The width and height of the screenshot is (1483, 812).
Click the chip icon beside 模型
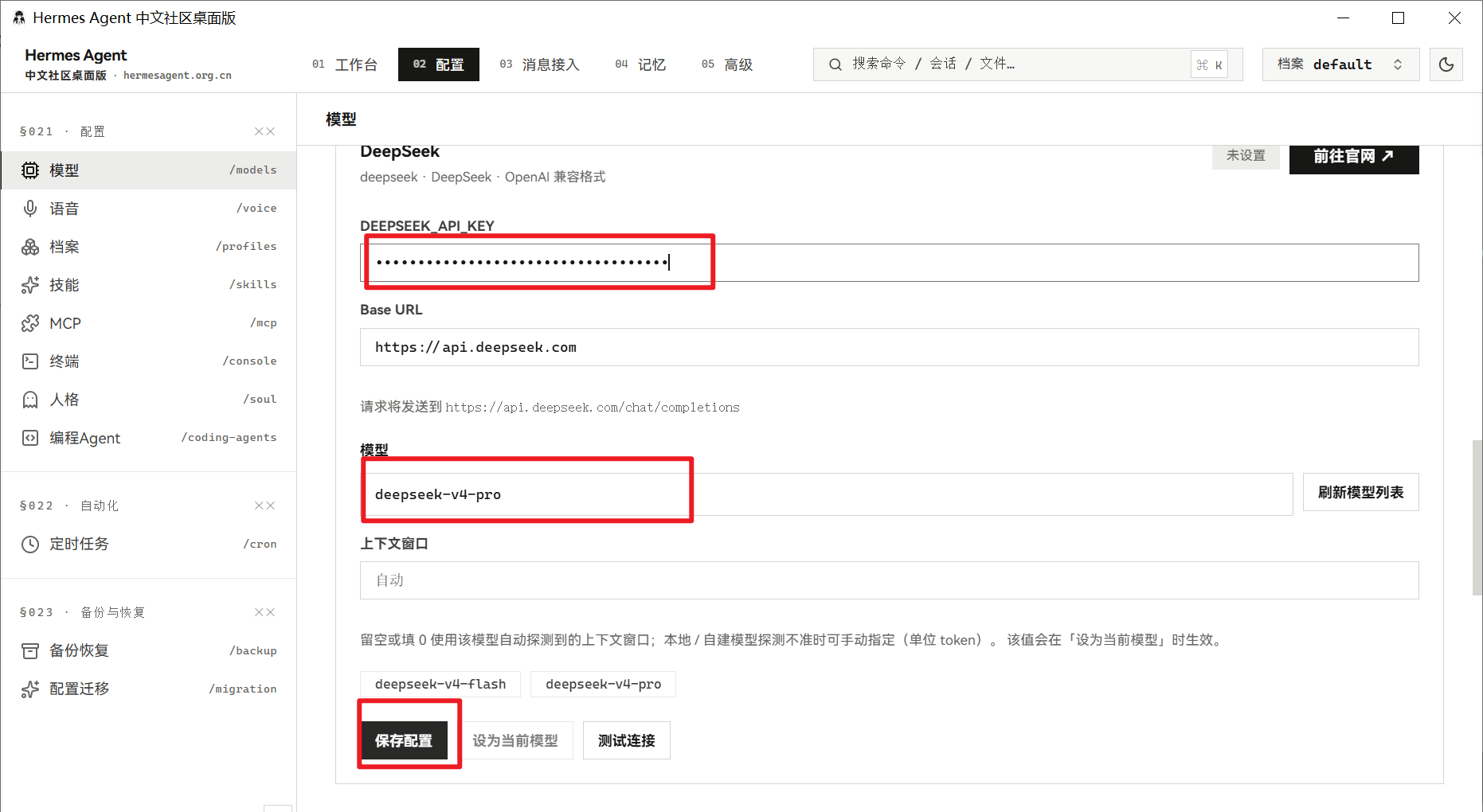[30, 170]
